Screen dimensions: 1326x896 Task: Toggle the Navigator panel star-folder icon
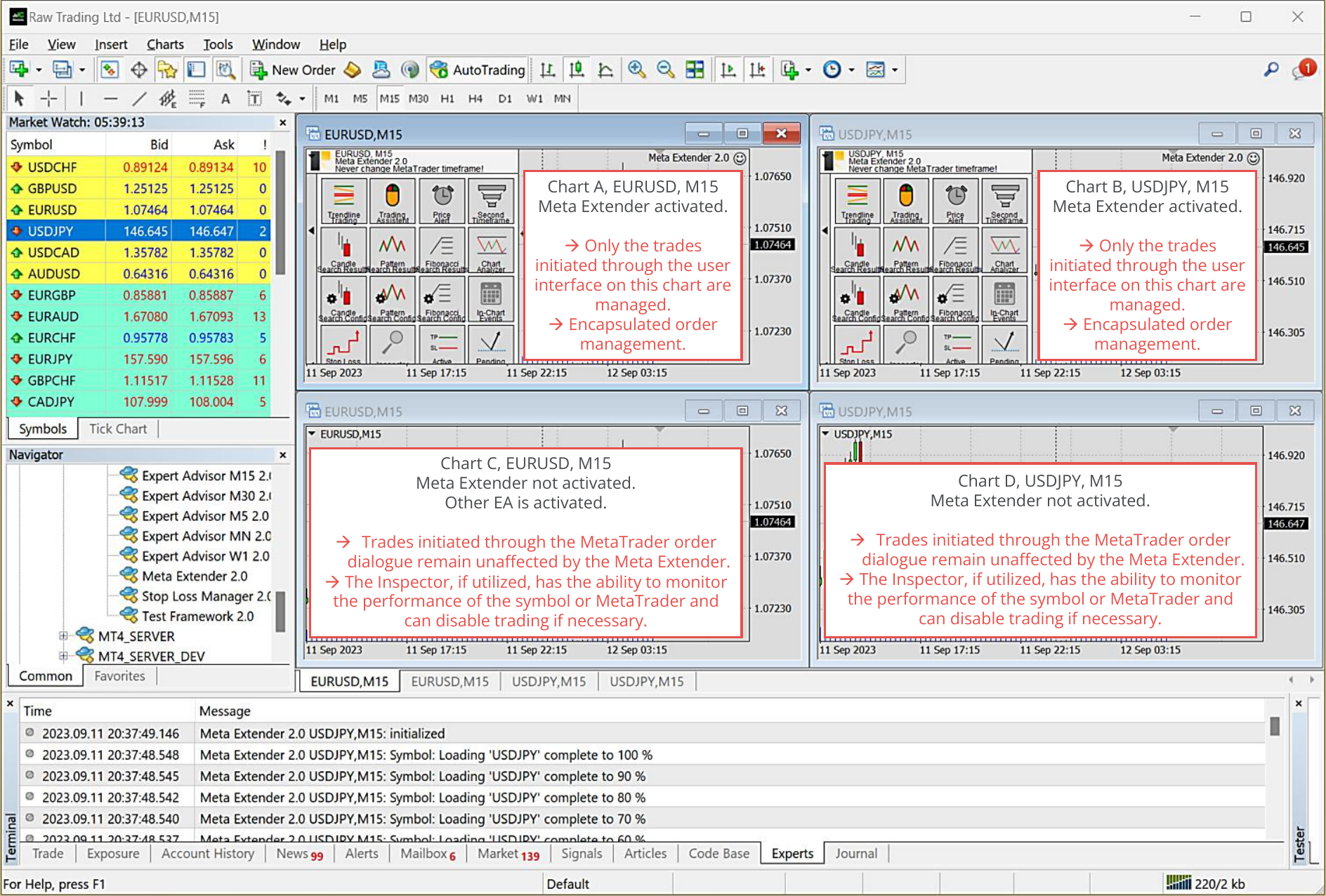tap(167, 70)
